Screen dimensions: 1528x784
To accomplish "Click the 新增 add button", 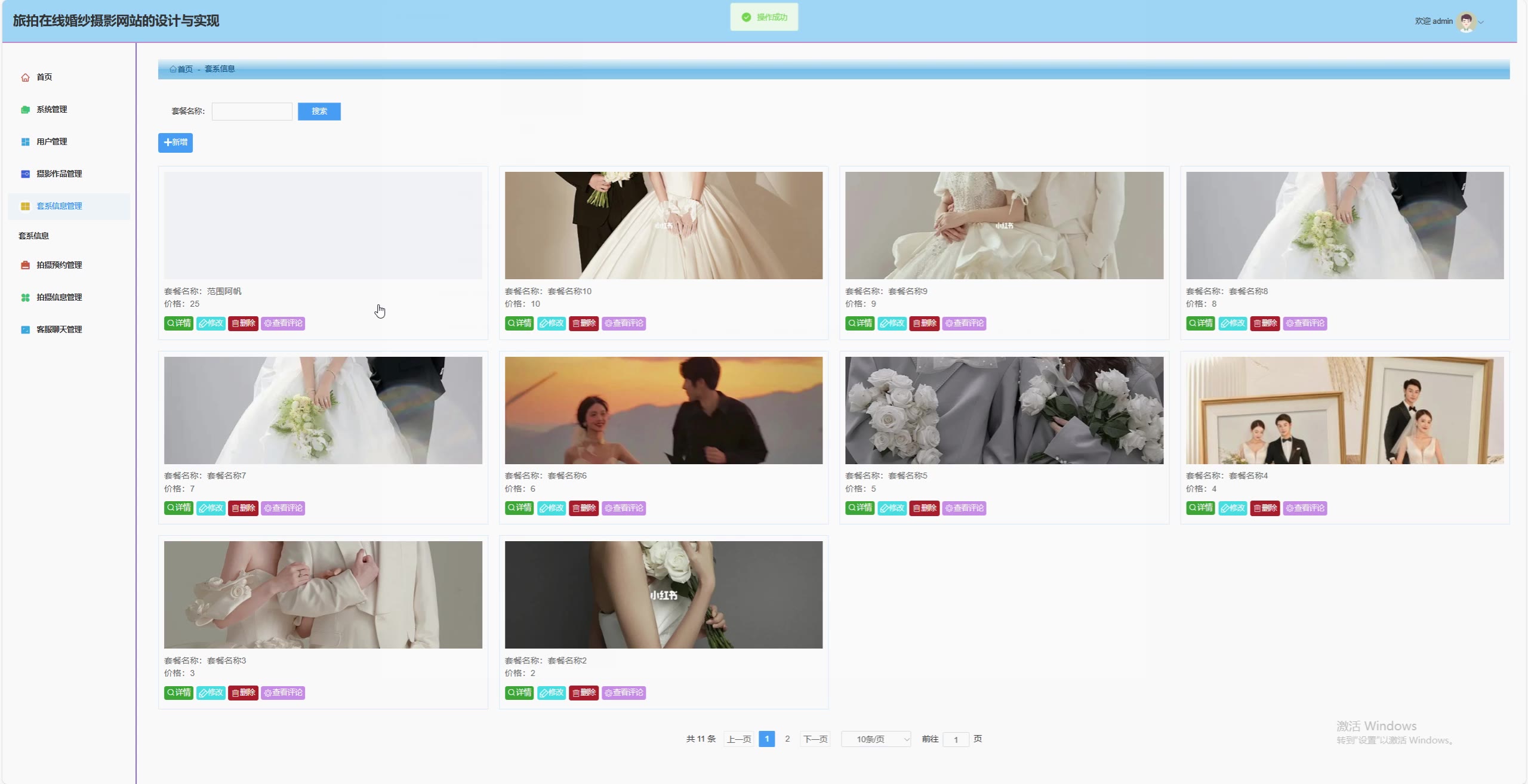I will tap(175, 143).
